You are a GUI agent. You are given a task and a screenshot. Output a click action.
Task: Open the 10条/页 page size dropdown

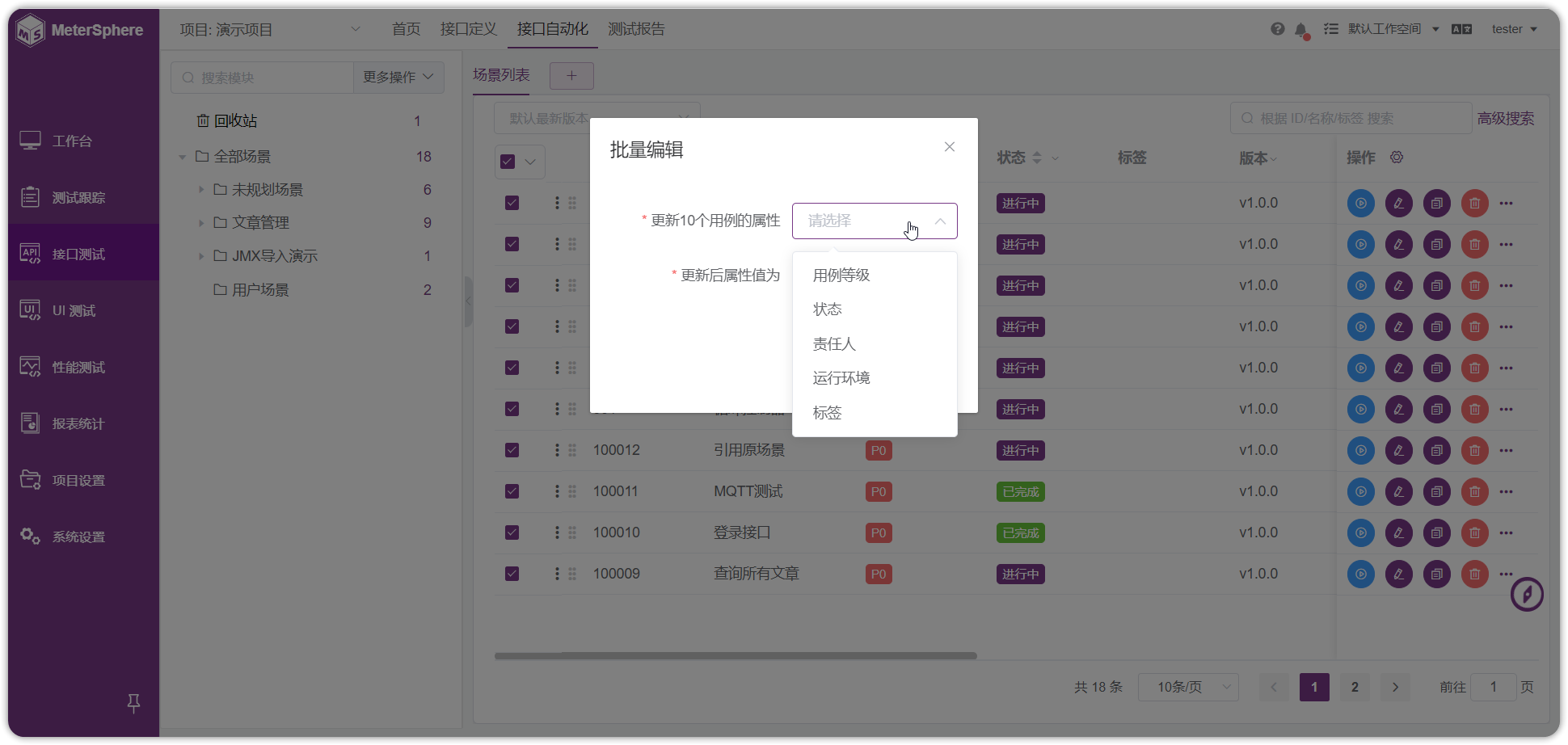[1188, 687]
